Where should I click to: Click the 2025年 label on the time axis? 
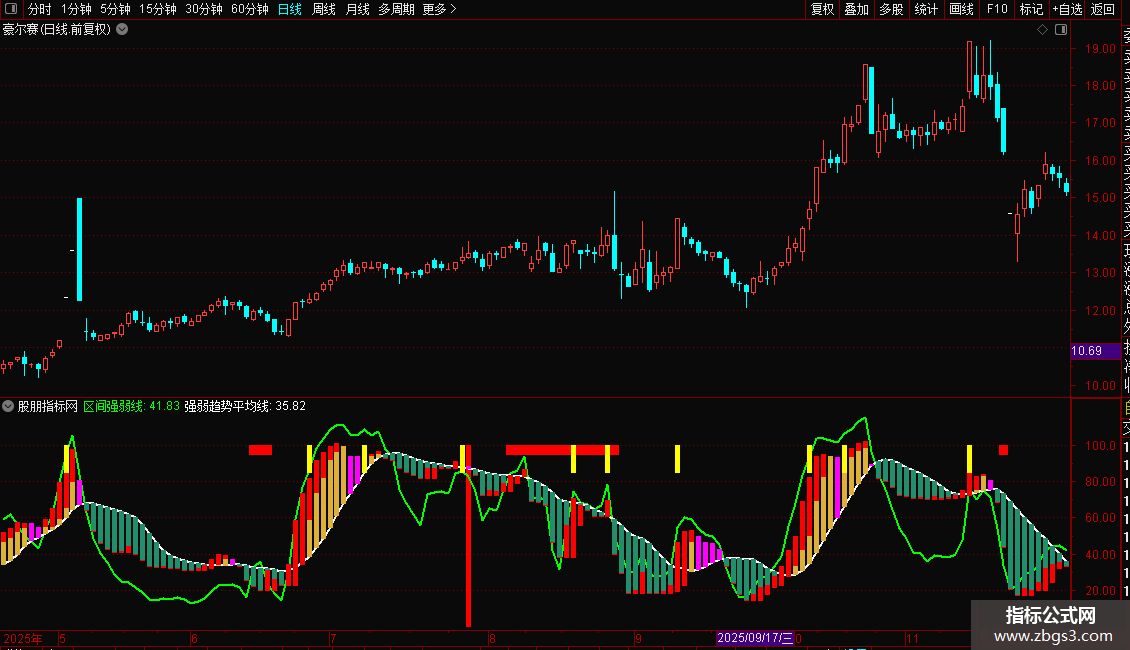pos(23,638)
